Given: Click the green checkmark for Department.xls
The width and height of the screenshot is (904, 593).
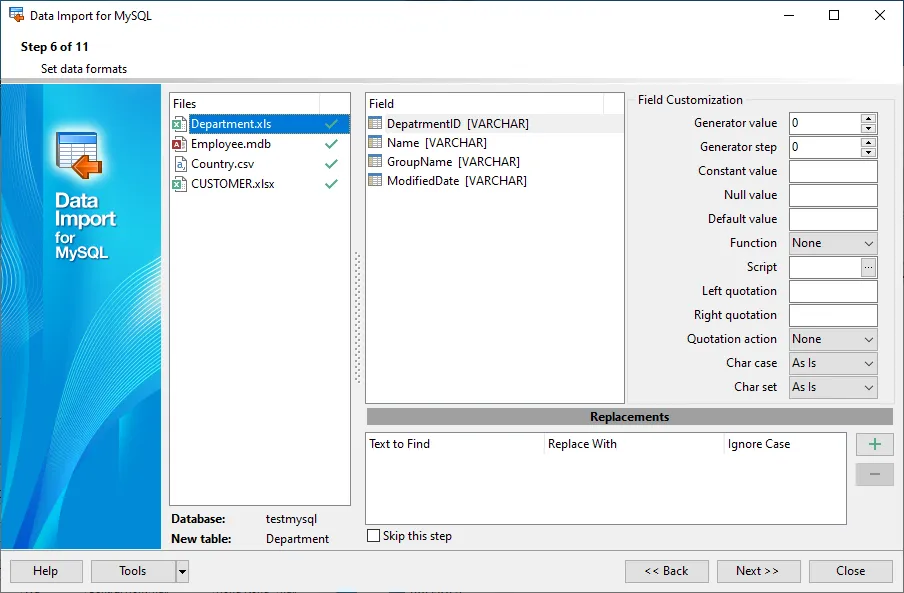Looking at the screenshot, I should [x=332, y=124].
